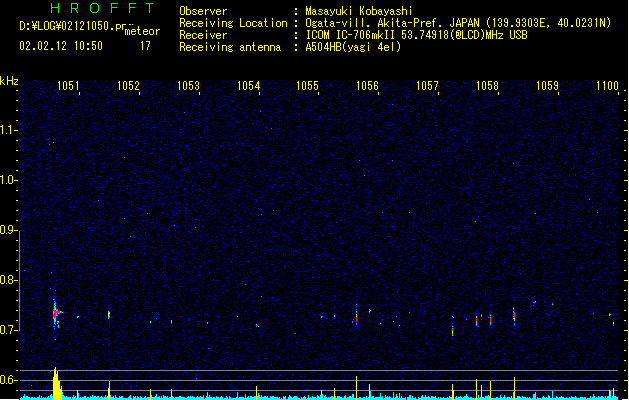Viewport: 629px width, 400px height.
Task: Click the 0.7 kHz frequency label
Action: (x=8, y=330)
